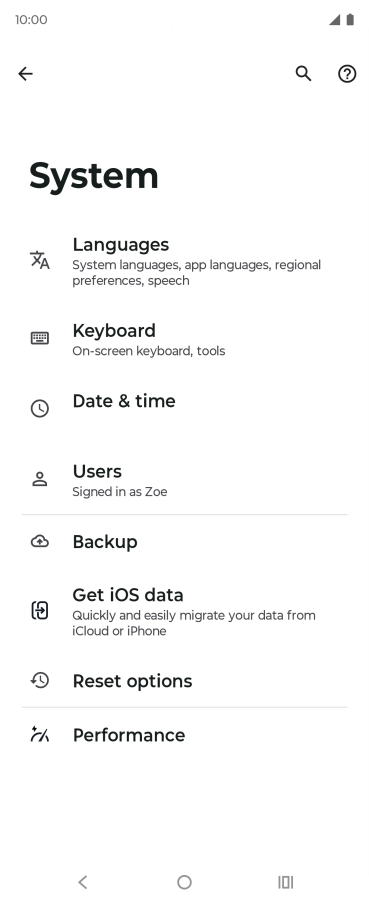Open Languages settings
Screen dimensions: 369x904
coord(184,262)
